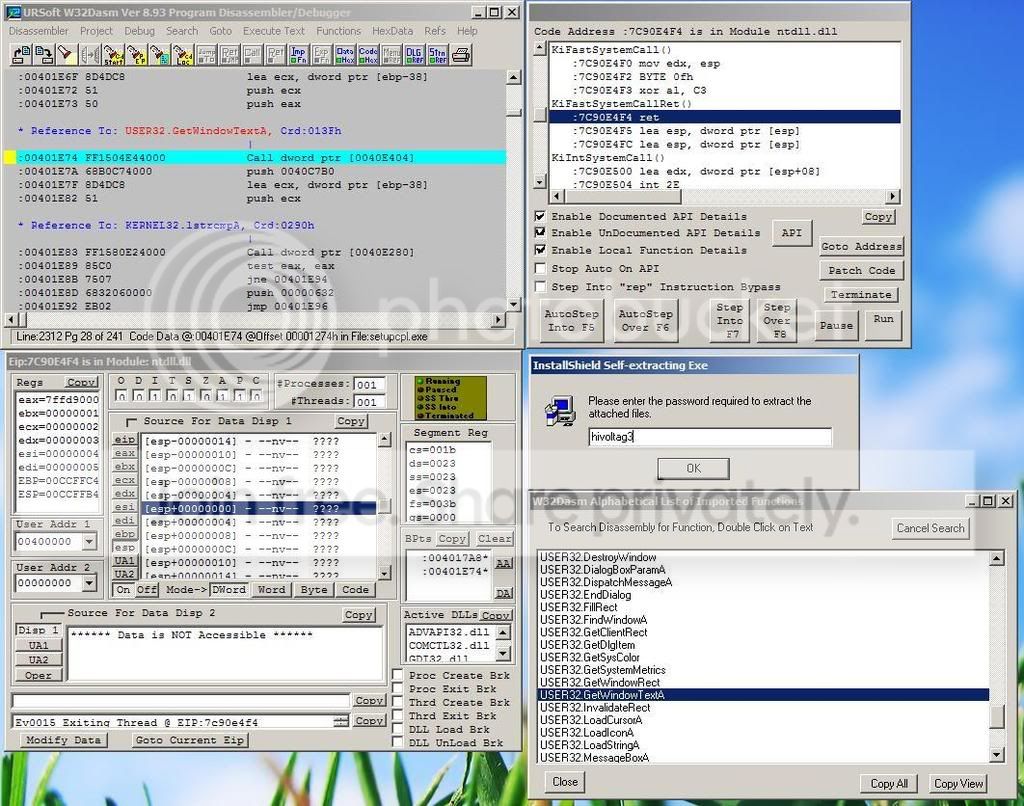This screenshot has width=1024, height=806.
Task: Click the Print toolbar icon
Action: coord(460,55)
